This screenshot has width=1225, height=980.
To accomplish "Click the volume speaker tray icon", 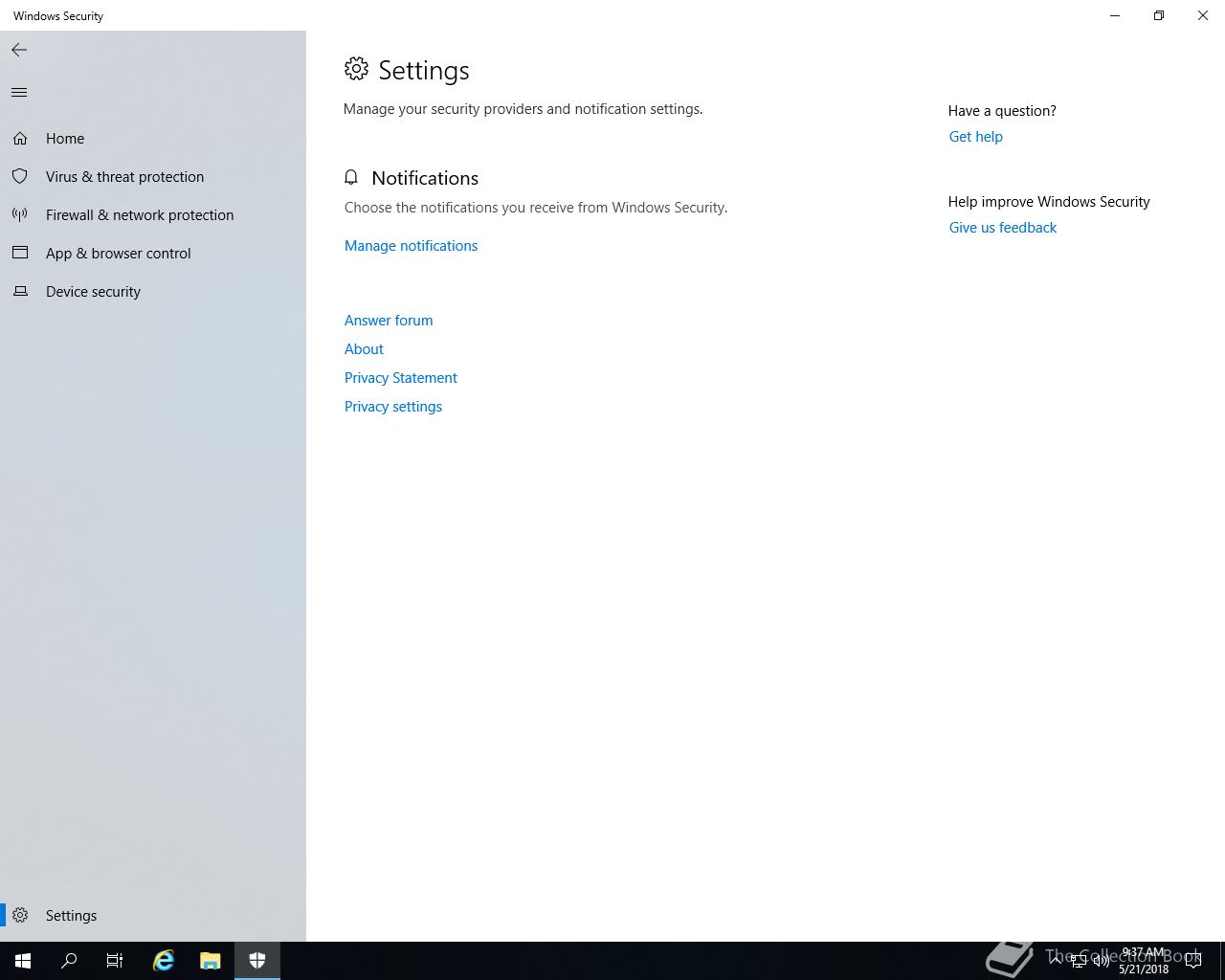I will pyautogui.click(x=1101, y=961).
